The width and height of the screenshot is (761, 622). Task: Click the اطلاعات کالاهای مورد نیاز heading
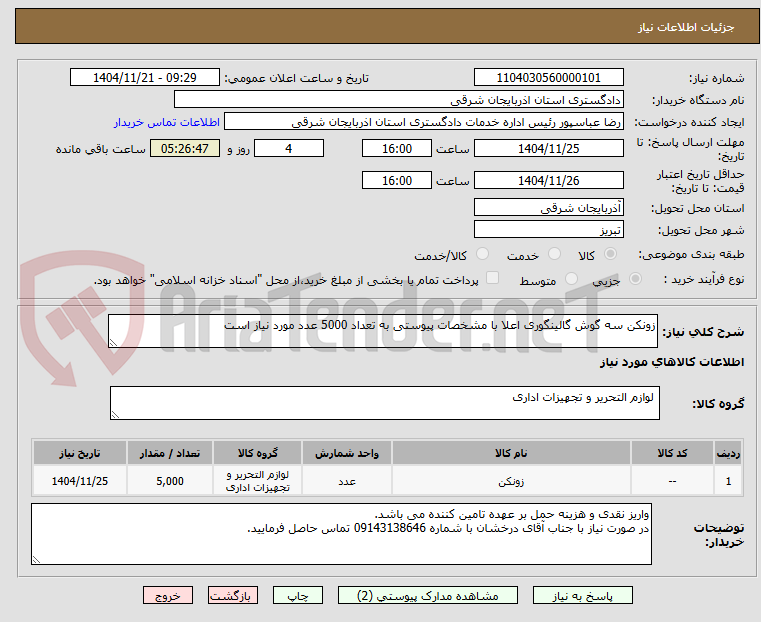point(672,362)
